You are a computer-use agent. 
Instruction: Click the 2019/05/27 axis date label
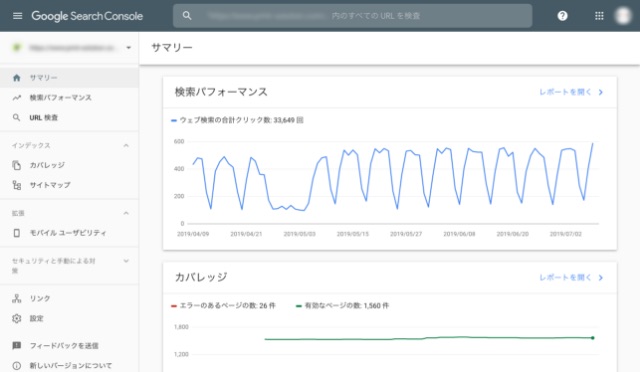(406, 234)
